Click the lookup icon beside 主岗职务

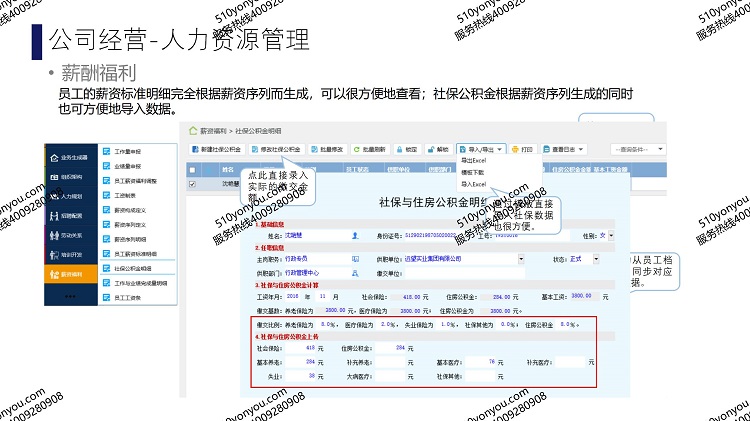pos(355,259)
